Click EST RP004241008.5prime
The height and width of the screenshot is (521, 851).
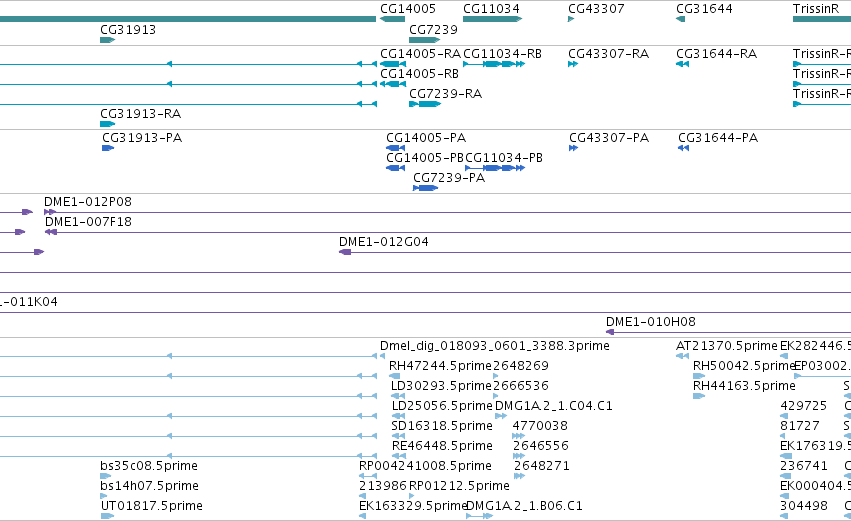(368, 476)
